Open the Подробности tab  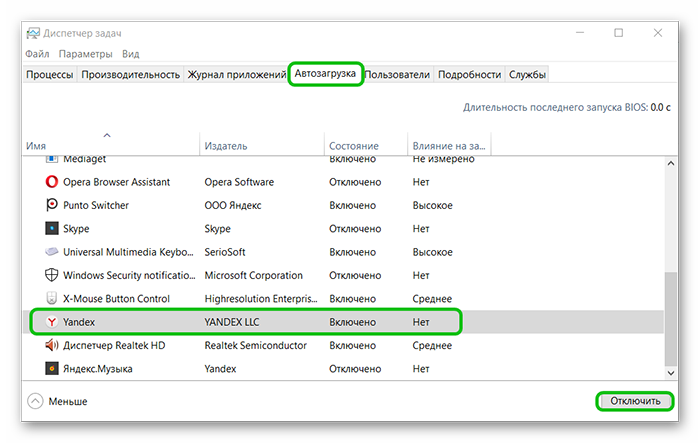click(x=469, y=75)
